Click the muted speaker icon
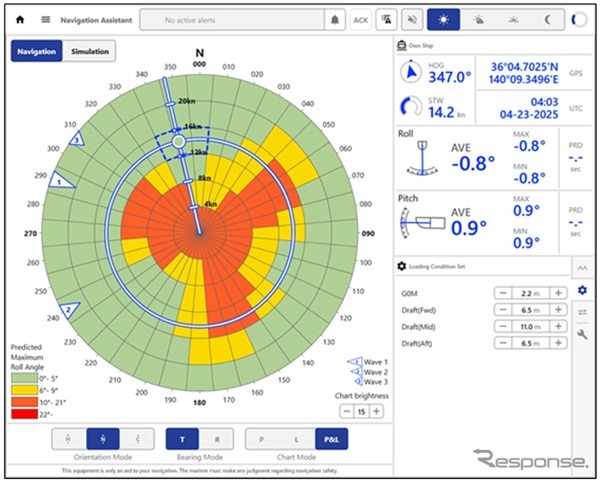This screenshot has height=481, width=600. (x=411, y=19)
